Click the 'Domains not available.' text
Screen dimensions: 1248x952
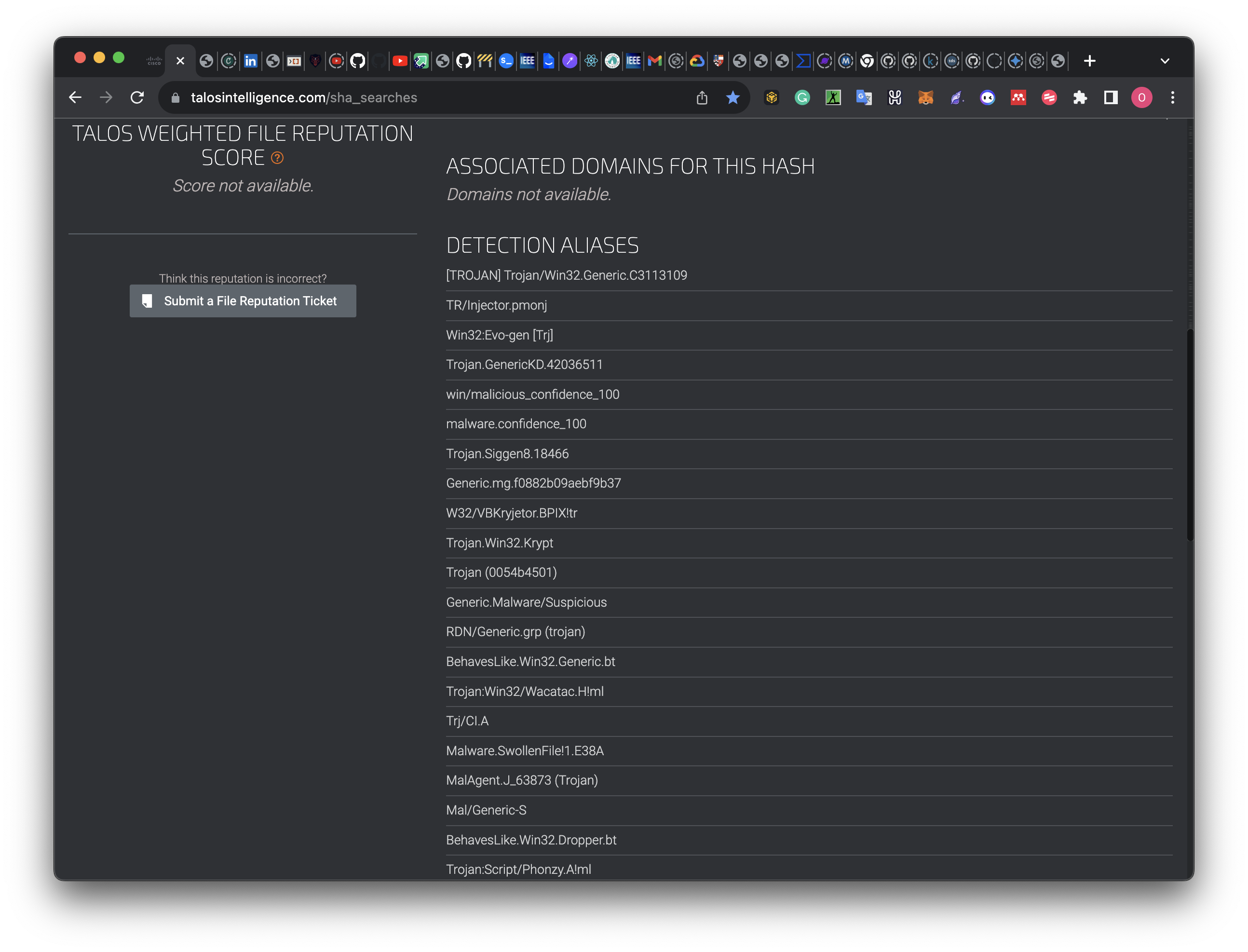(x=529, y=194)
